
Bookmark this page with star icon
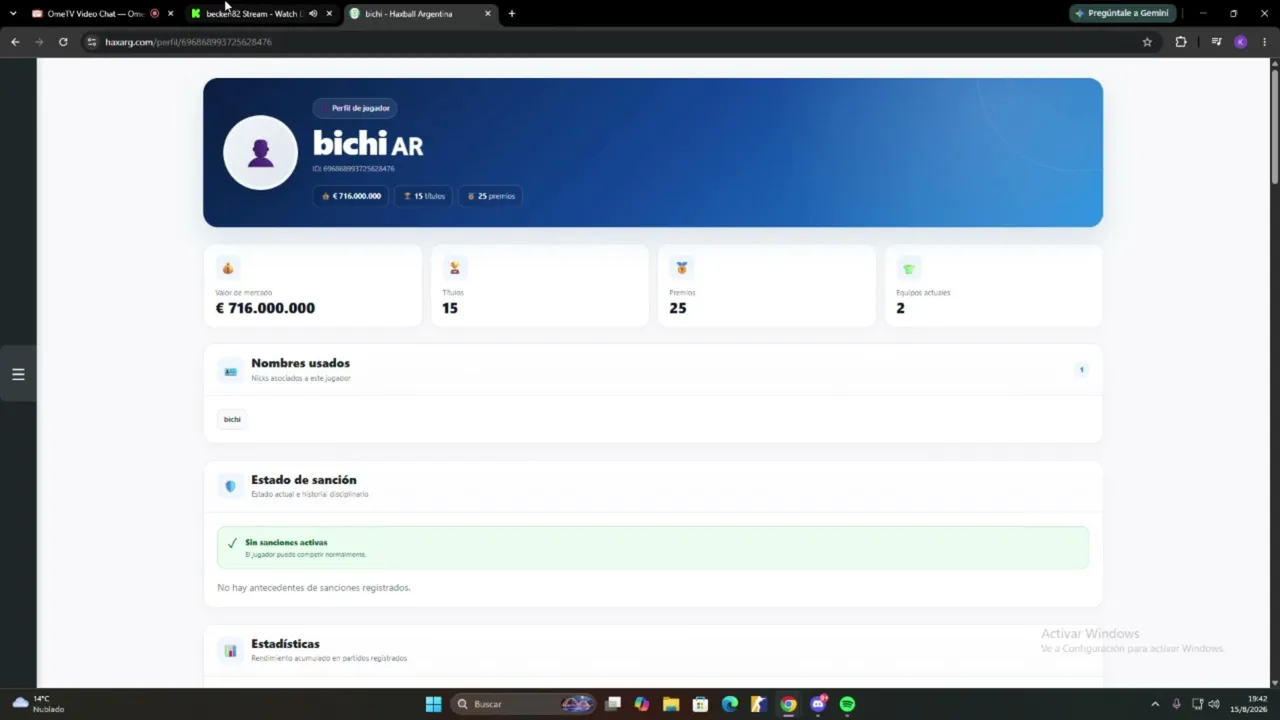[1147, 42]
